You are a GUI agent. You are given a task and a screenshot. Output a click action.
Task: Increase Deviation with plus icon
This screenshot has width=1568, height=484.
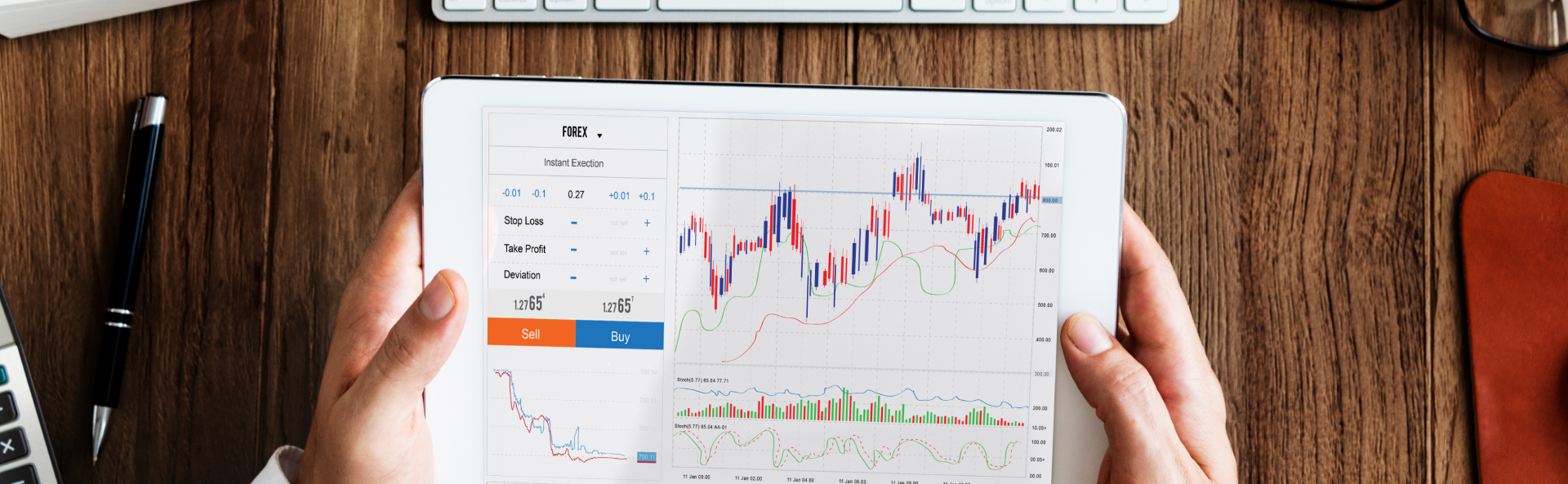(646, 279)
